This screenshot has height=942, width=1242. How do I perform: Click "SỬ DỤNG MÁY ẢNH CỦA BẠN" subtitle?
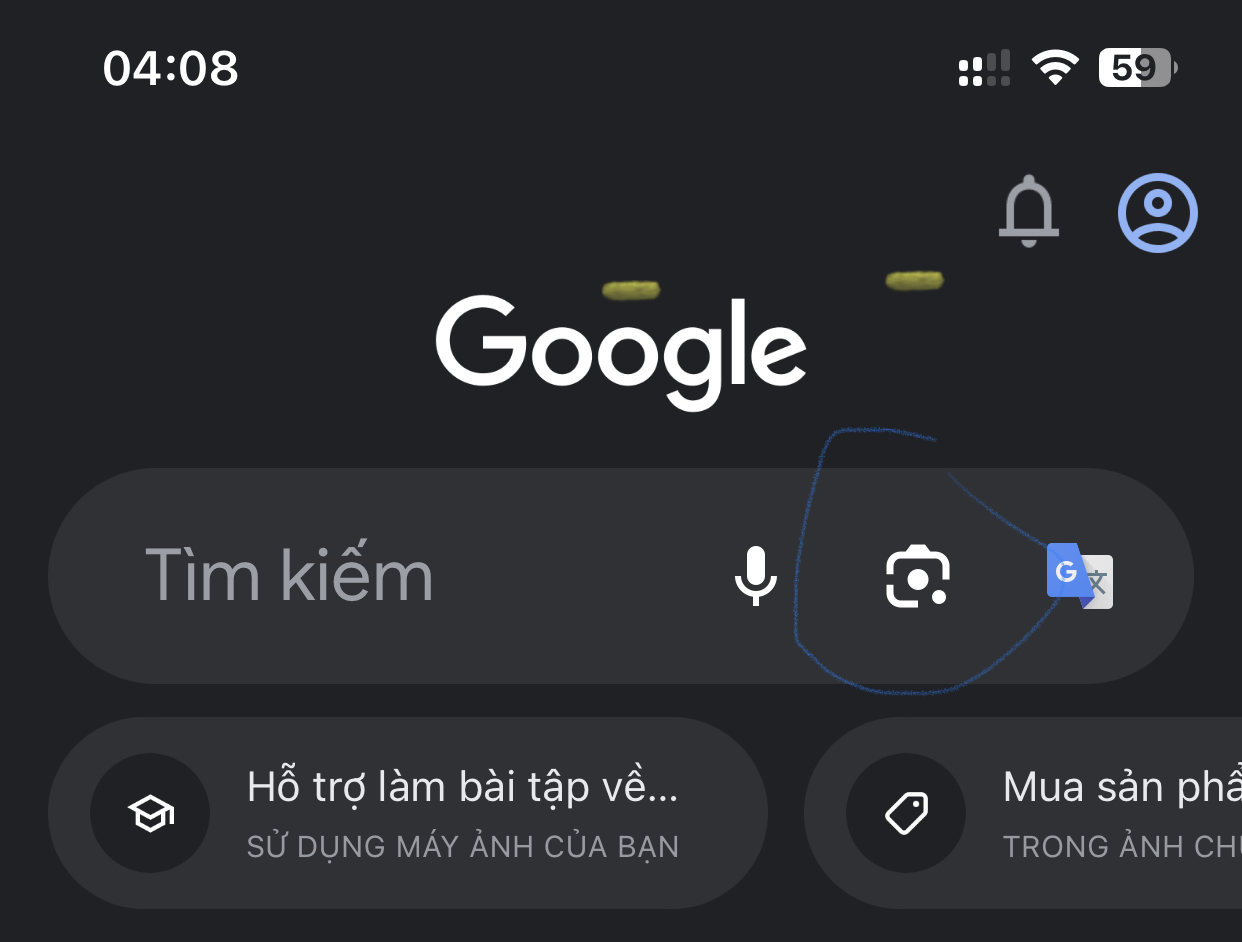463,847
